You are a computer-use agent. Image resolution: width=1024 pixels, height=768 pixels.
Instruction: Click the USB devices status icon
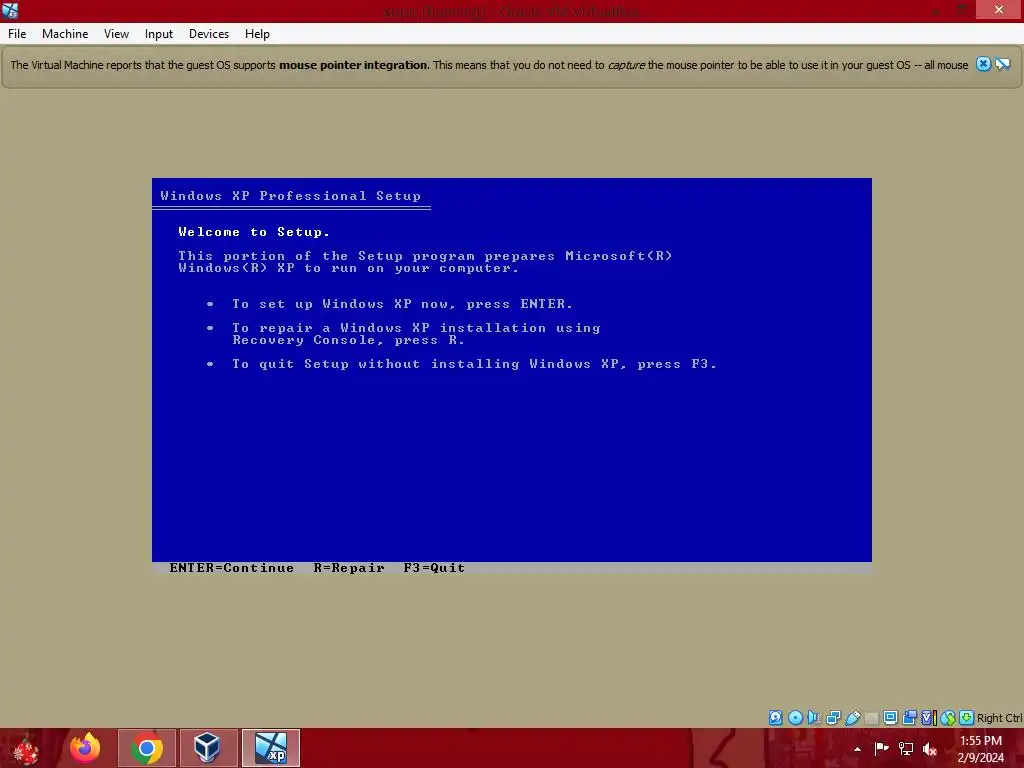(x=852, y=718)
